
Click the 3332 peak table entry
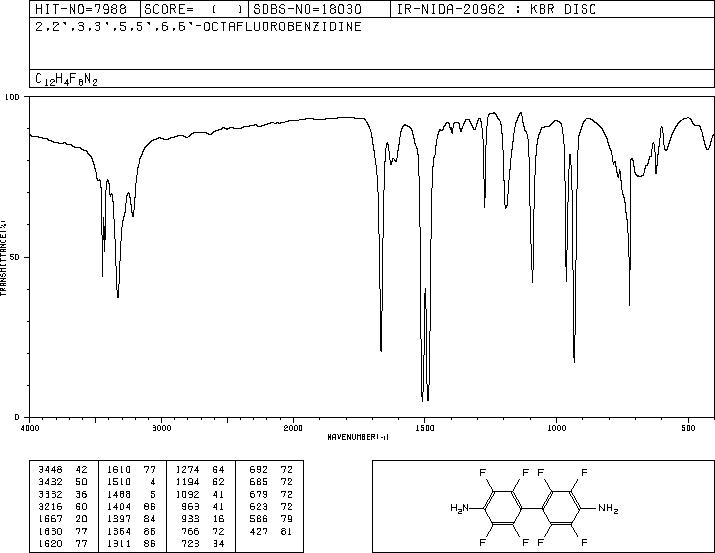pyautogui.click(x=51, y=495)
